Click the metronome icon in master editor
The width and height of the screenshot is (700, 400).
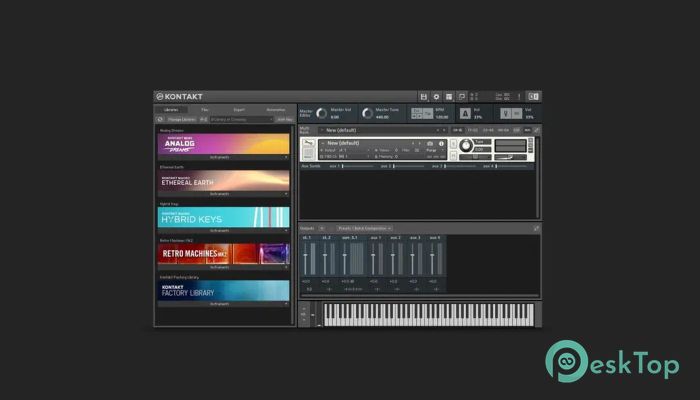(465, 113)
